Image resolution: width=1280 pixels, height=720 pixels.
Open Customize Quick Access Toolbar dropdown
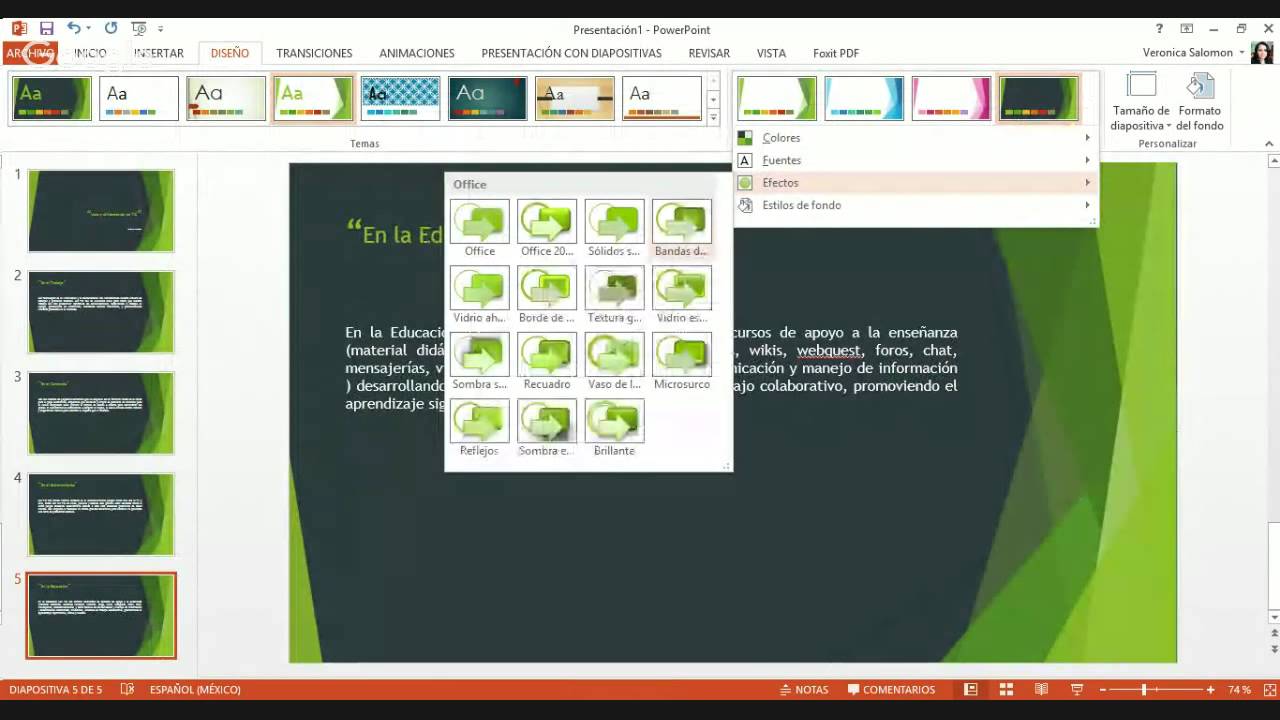coord(161,29)
